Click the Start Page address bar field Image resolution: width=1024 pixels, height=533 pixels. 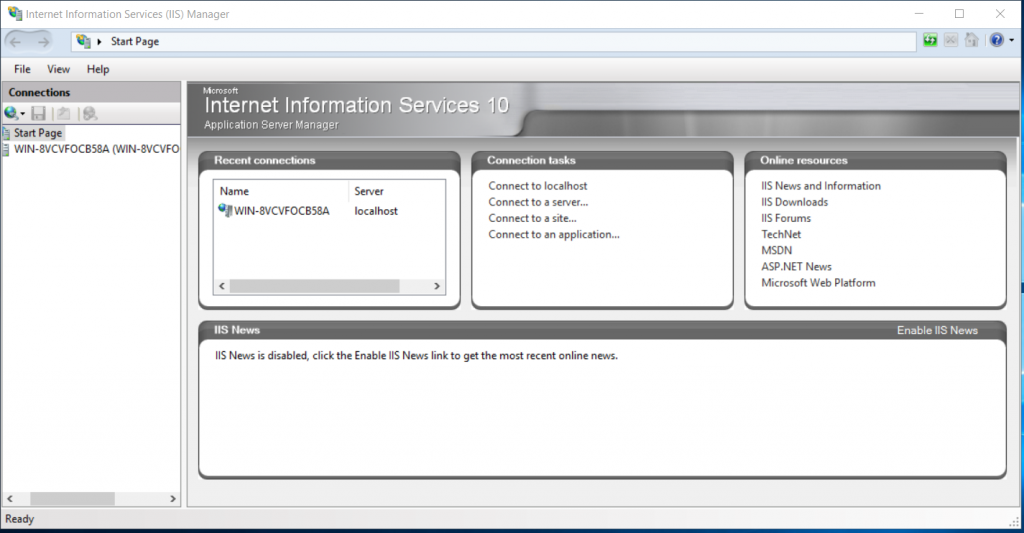click(494, 41)
